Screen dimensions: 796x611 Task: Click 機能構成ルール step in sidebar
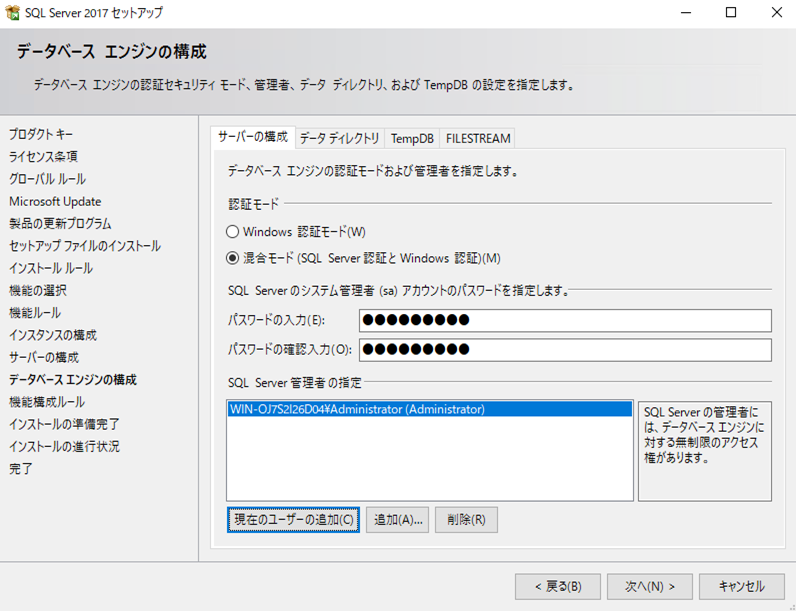coord(47,402)
